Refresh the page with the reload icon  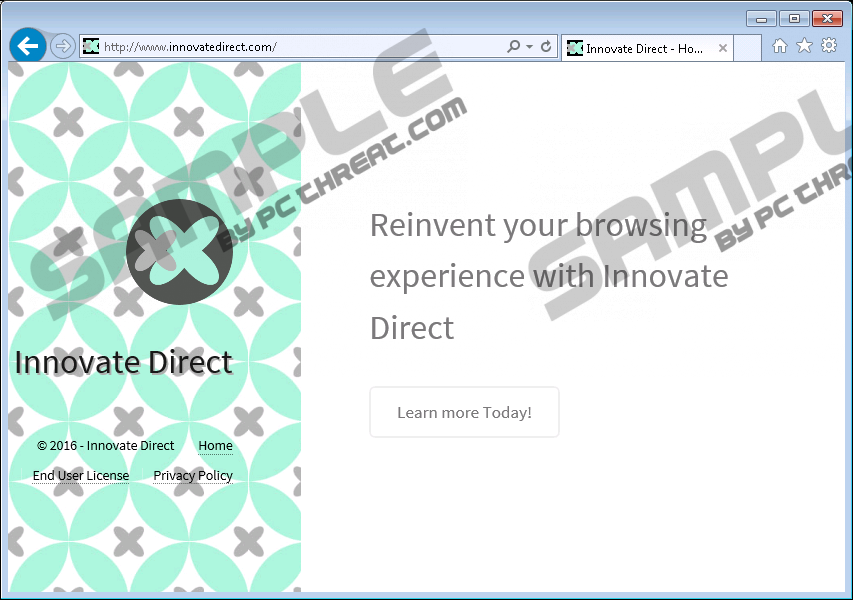click(x=546, y=46)
